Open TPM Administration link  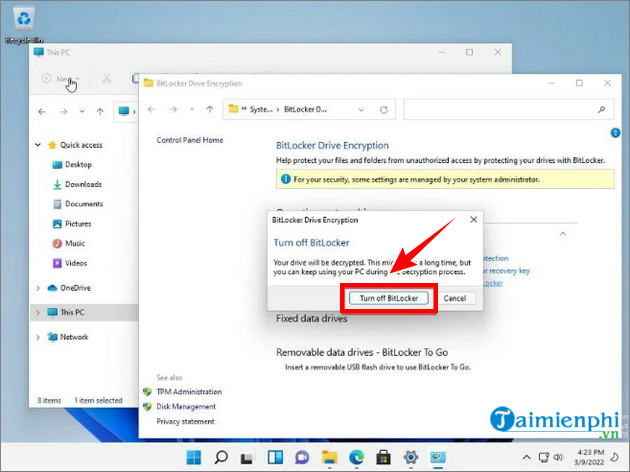click(x=189, y=391)
